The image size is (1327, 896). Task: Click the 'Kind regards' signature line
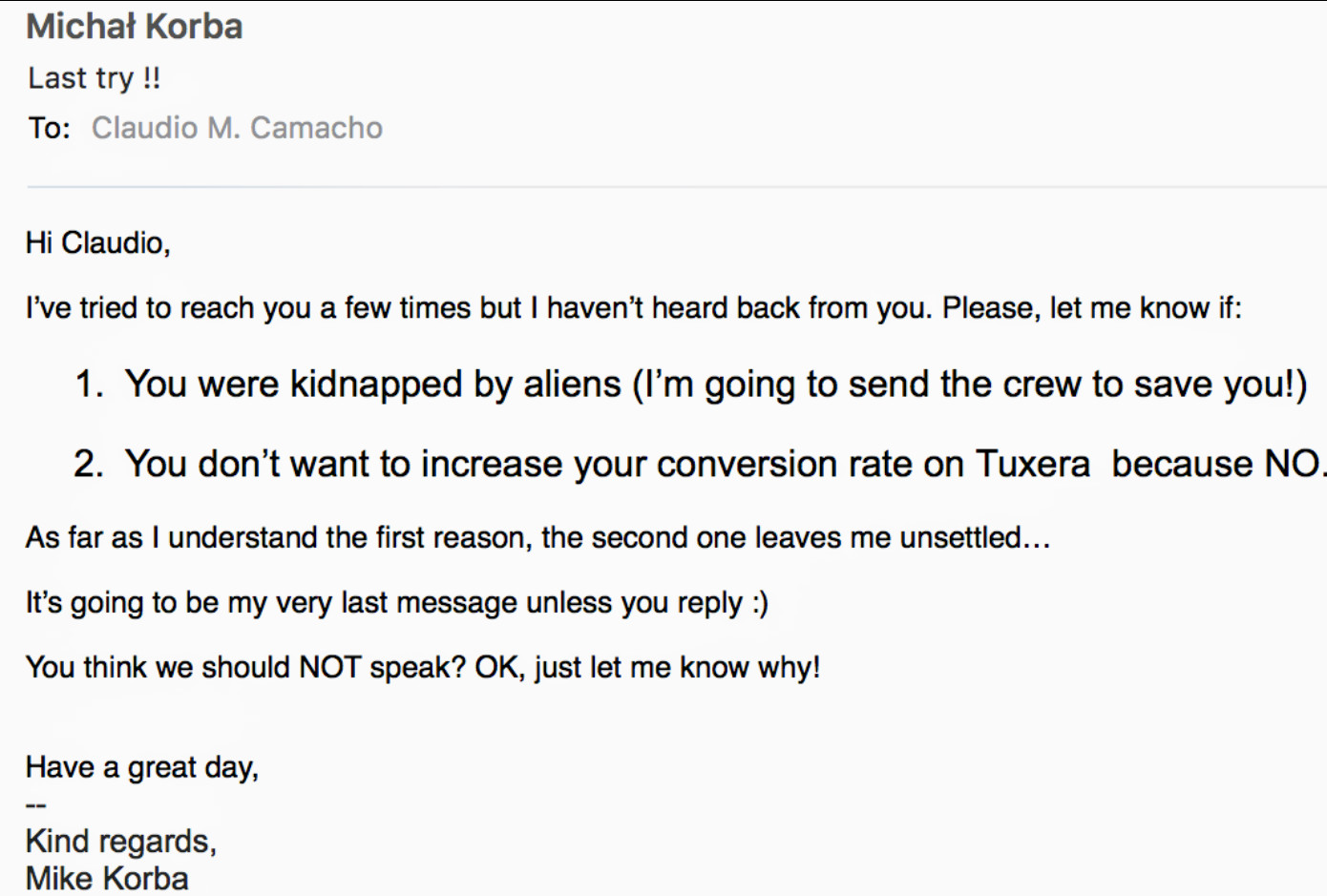click(121, 842)
